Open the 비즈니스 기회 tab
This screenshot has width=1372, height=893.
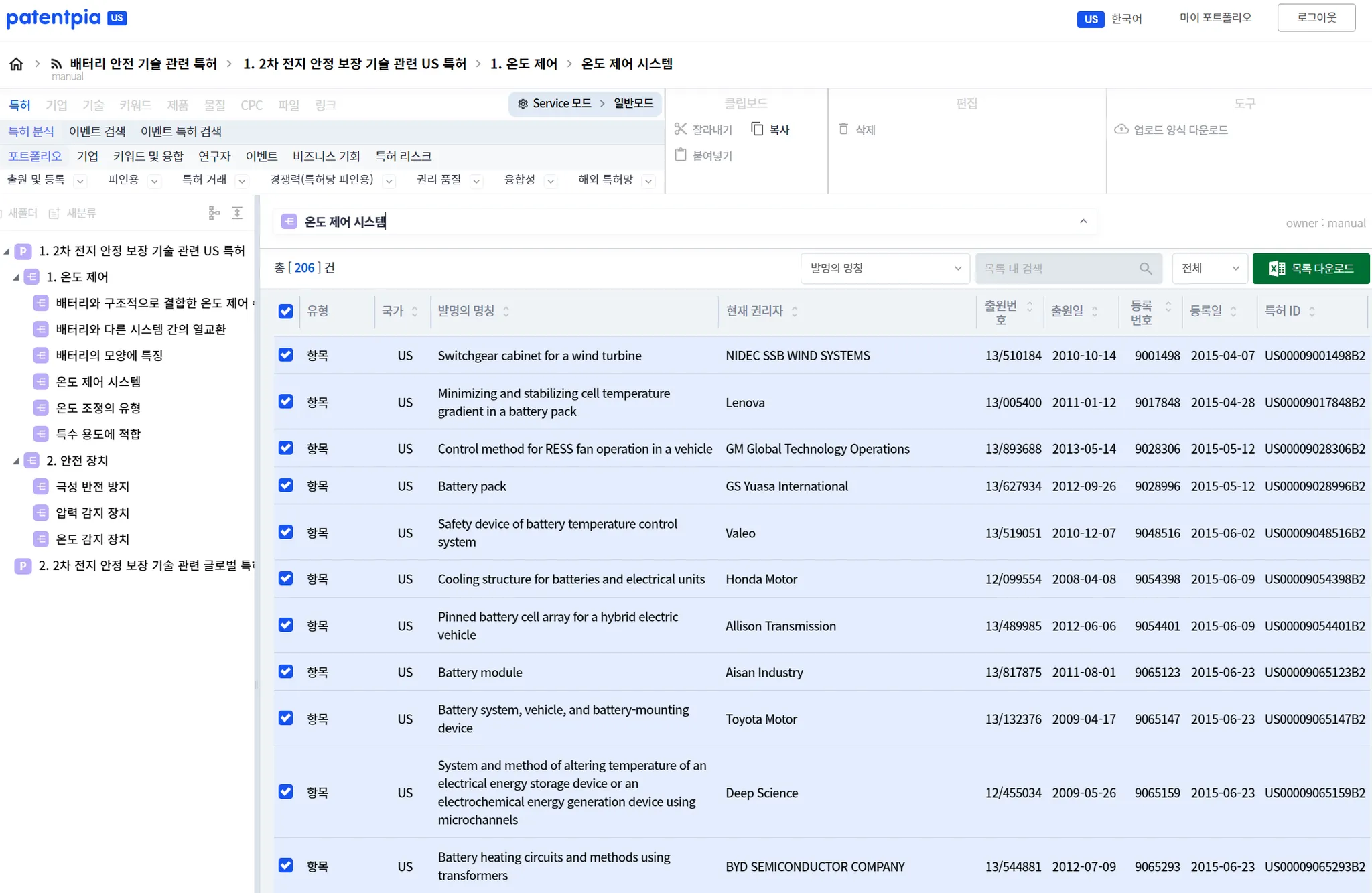click(x=326, y=156)
